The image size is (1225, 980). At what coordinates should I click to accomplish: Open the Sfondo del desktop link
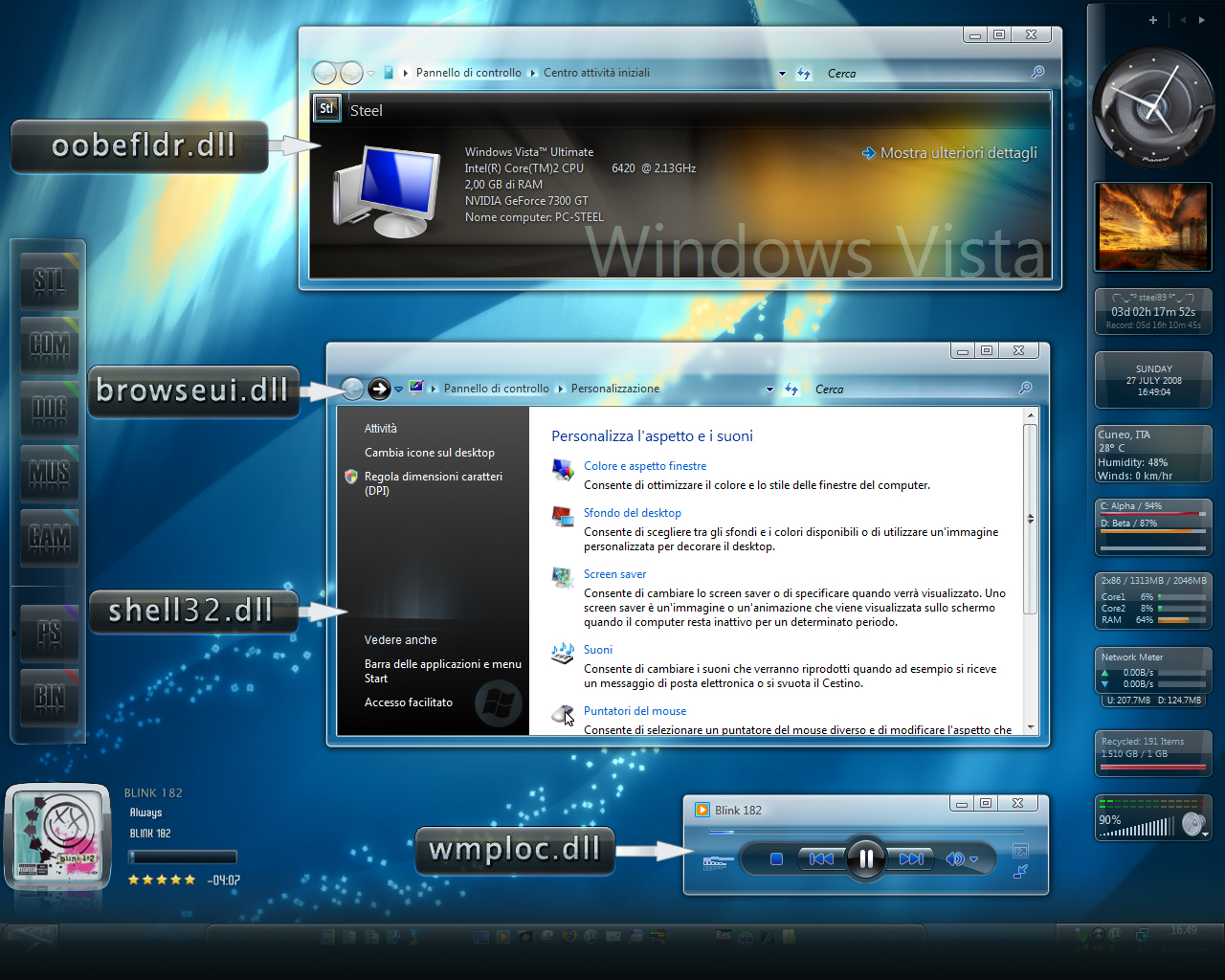coord(633,513)
